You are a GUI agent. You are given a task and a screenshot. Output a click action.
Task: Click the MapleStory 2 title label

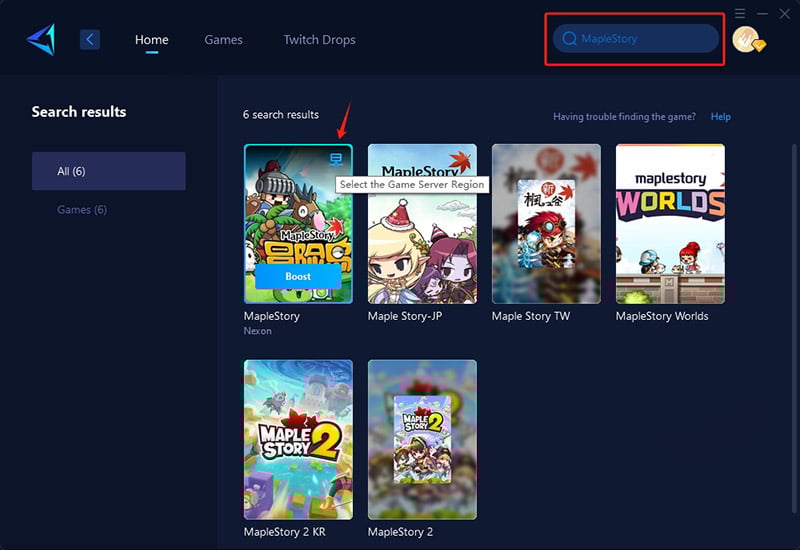click(400, 532)
